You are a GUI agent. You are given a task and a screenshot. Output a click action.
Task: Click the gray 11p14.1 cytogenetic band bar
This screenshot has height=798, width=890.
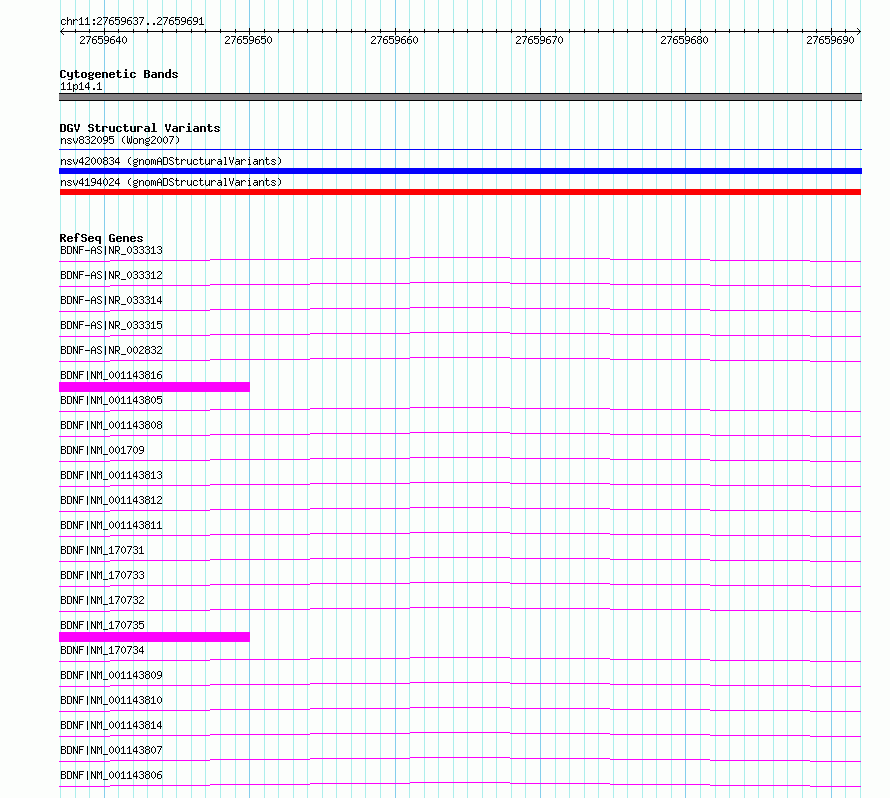pyautogui.click(x=460, y=97)
